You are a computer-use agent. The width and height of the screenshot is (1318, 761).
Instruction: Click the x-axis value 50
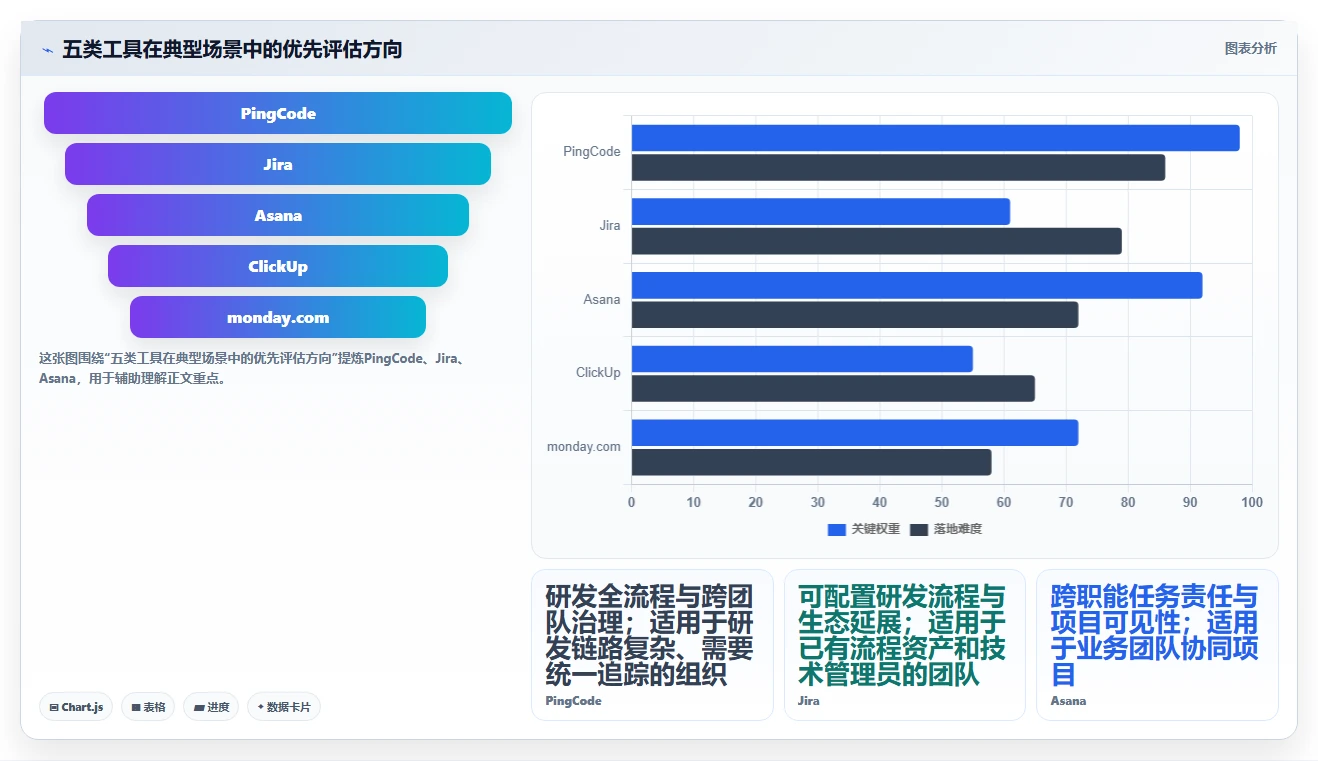pos(942,502)
